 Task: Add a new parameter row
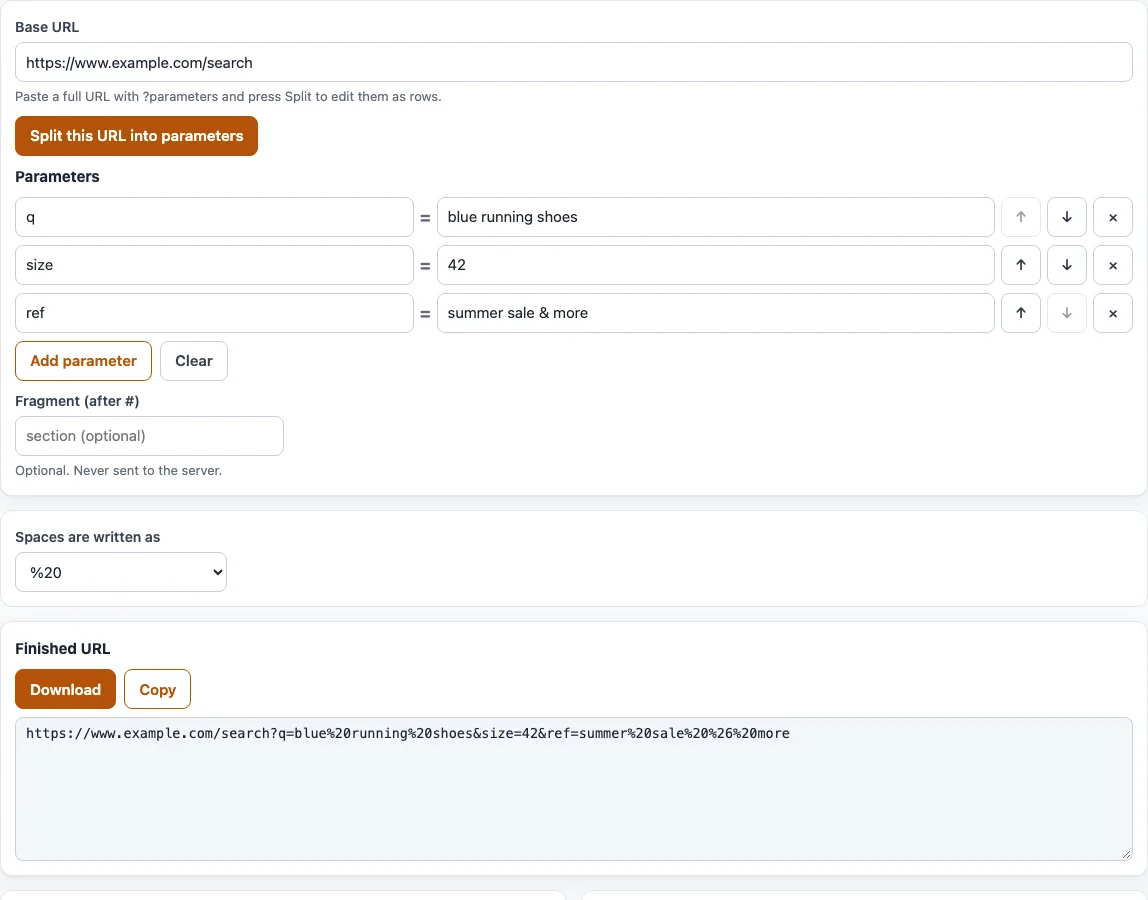click(x=83, y=361)
